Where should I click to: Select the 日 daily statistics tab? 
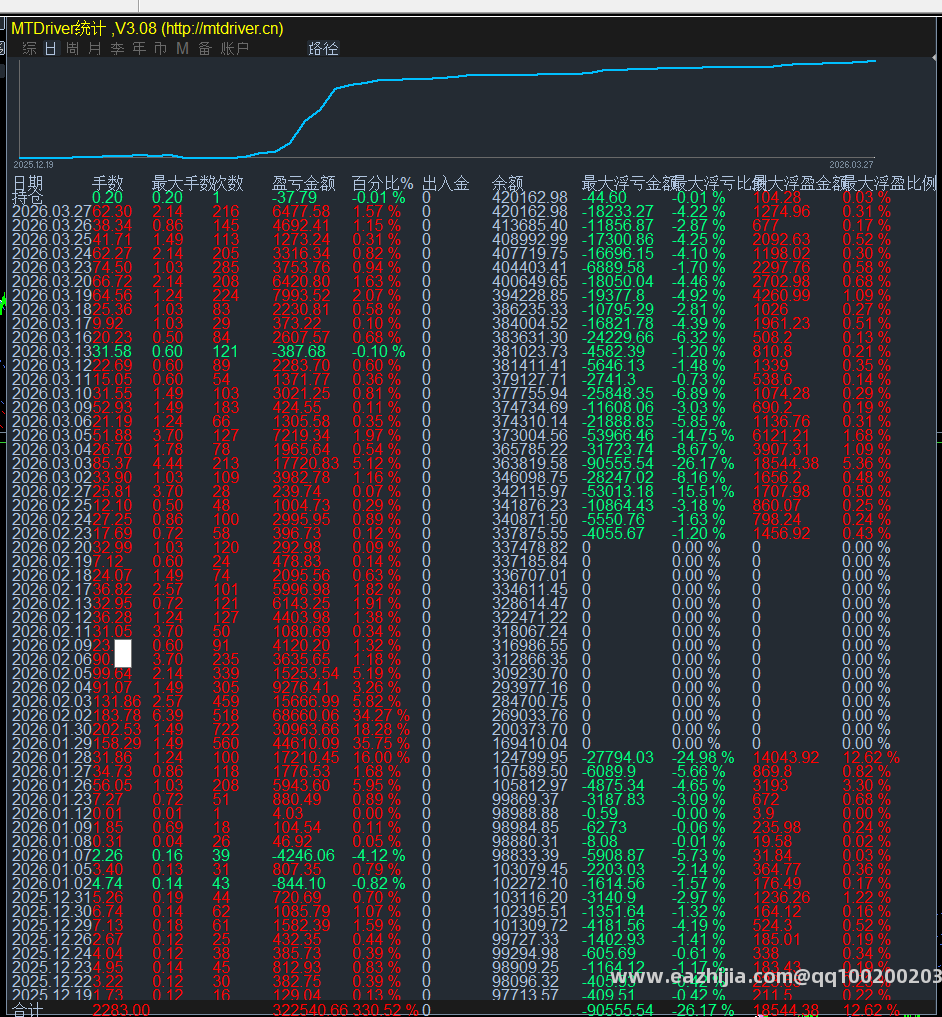point(51,49)
